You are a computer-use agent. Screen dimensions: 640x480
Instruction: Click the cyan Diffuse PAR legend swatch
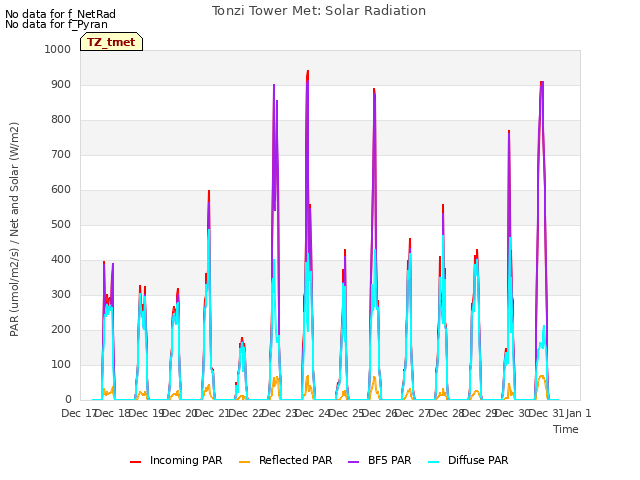pyautogui.click(x=433, y=461)
